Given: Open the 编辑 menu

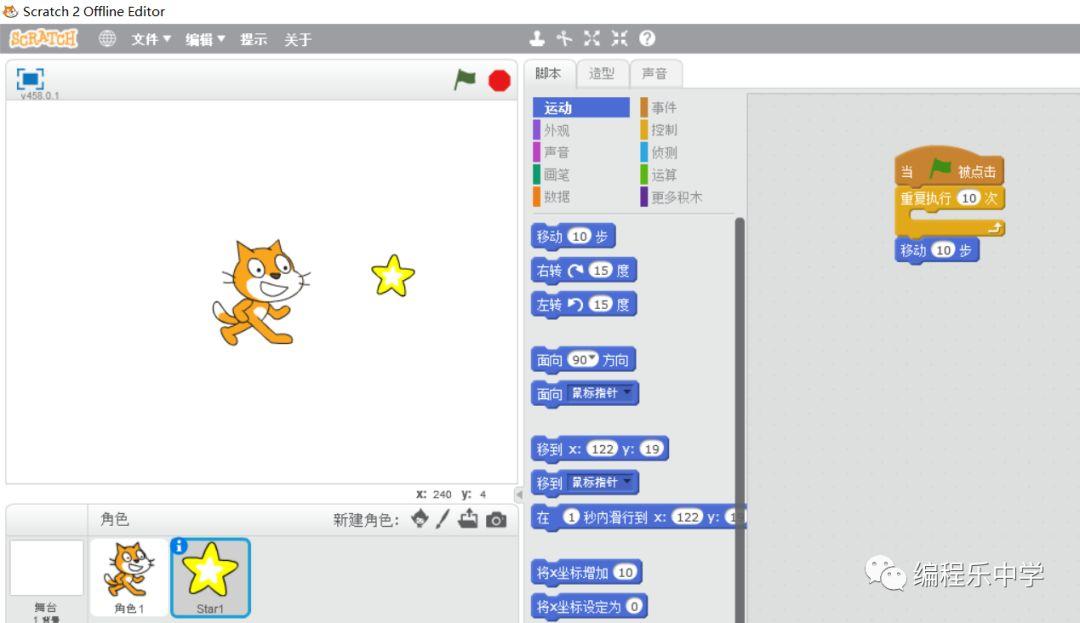Looking at the screenshot, I should tap(205, 39).
